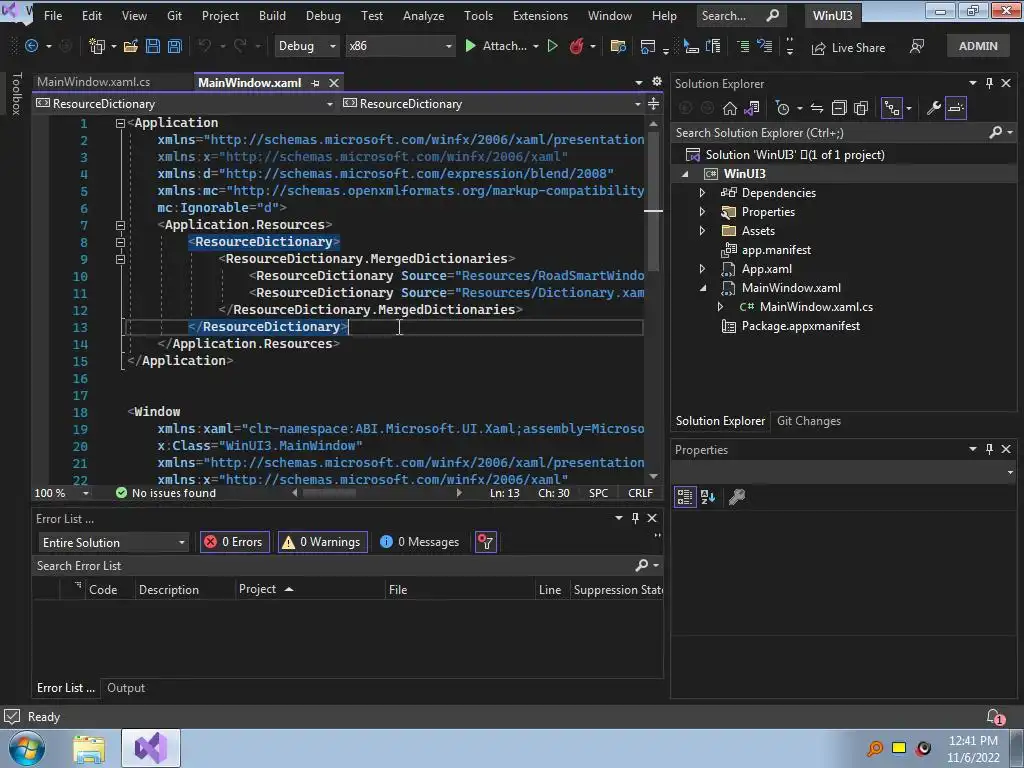The width and height of the screenshot is (1024, 768).
Task: Click Start Without Debugging outline play icon
Action: [x=552, y=46]
